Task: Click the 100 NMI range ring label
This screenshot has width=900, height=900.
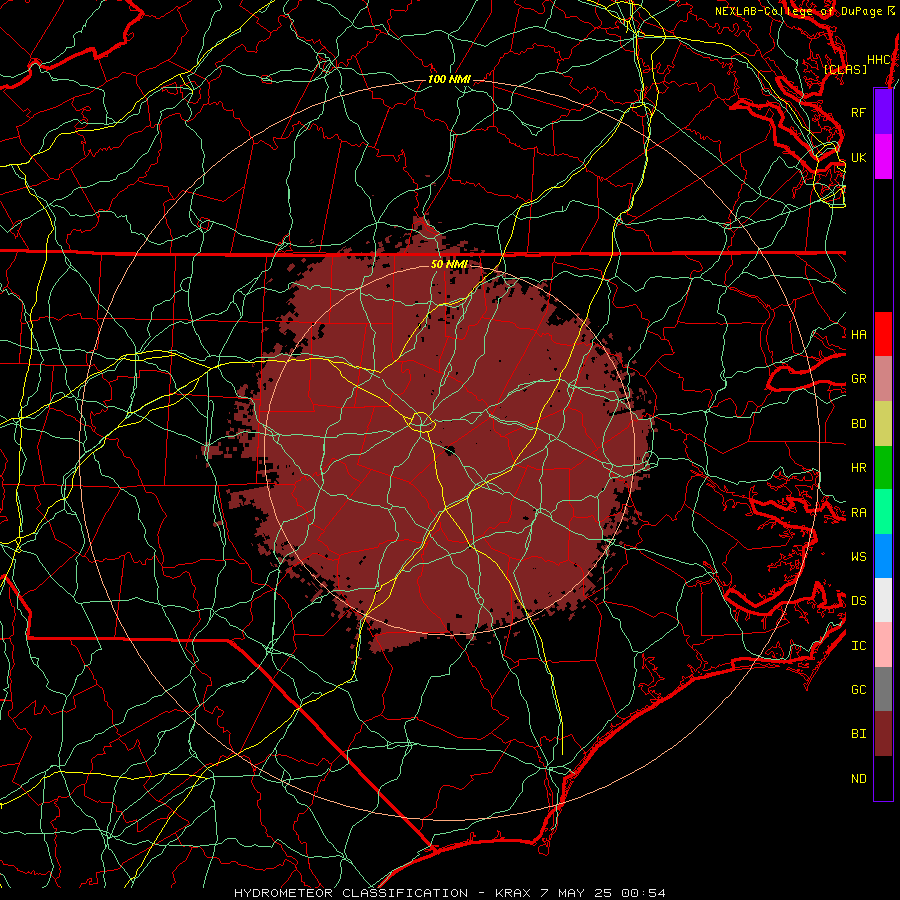Action: (449, 79)
